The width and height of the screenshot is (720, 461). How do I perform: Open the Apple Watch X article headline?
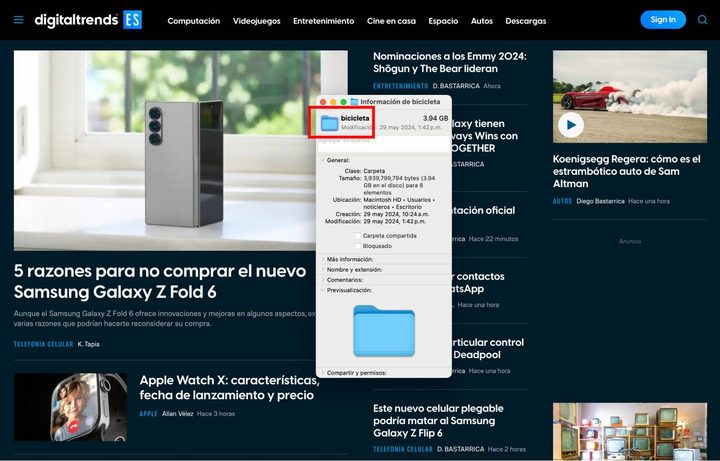229,388
